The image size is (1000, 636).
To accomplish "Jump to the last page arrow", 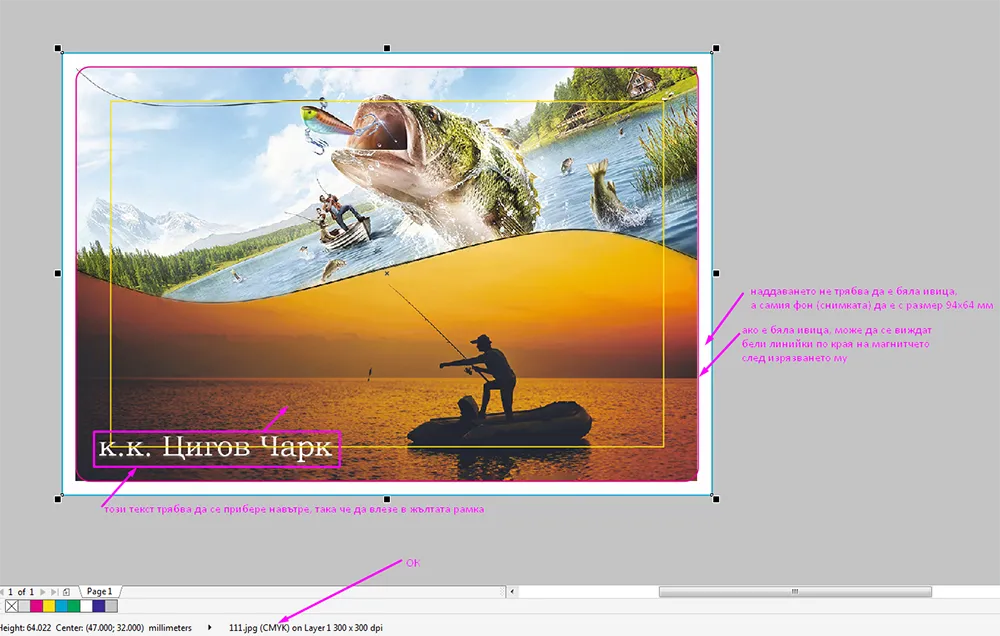I will coord(54,592).
